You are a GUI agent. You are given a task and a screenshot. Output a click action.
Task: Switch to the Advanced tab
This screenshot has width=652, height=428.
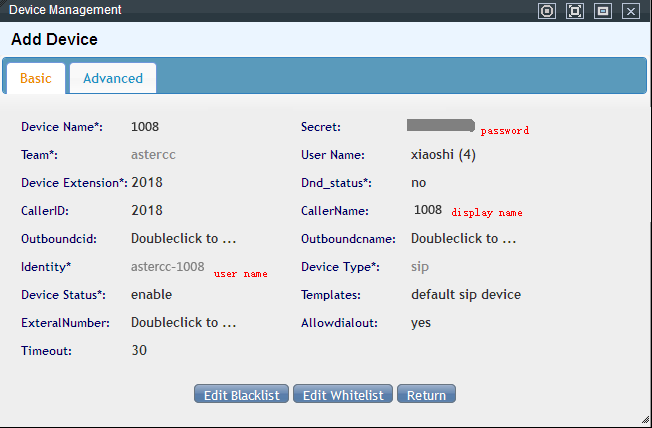(113, 78)
